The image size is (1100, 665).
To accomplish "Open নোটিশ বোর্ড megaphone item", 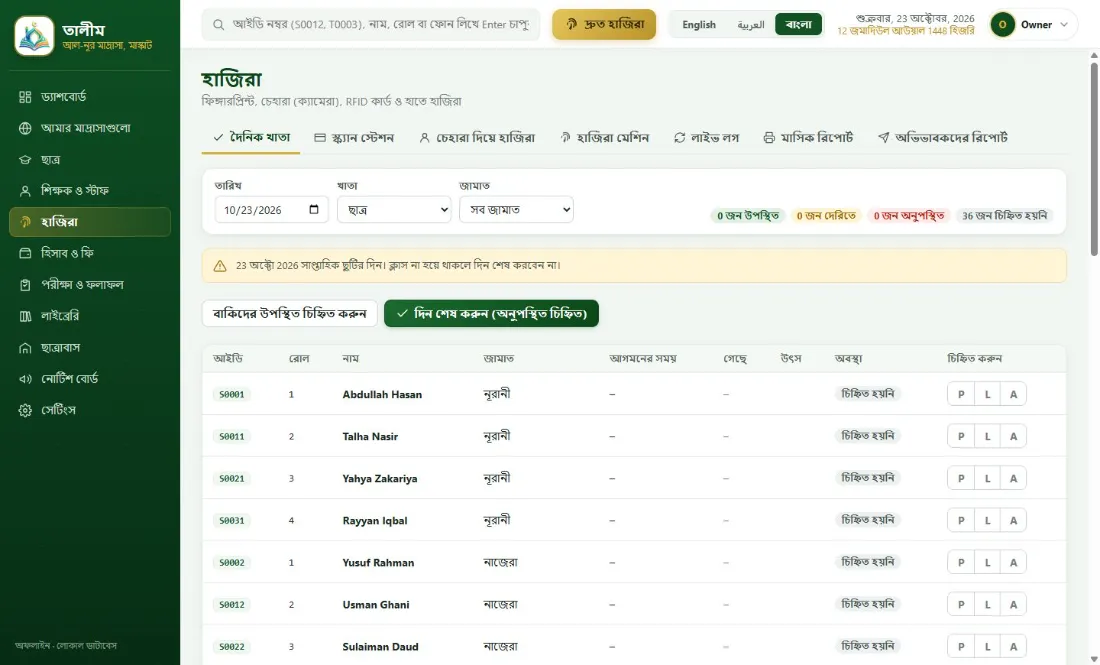I will 90,378.
